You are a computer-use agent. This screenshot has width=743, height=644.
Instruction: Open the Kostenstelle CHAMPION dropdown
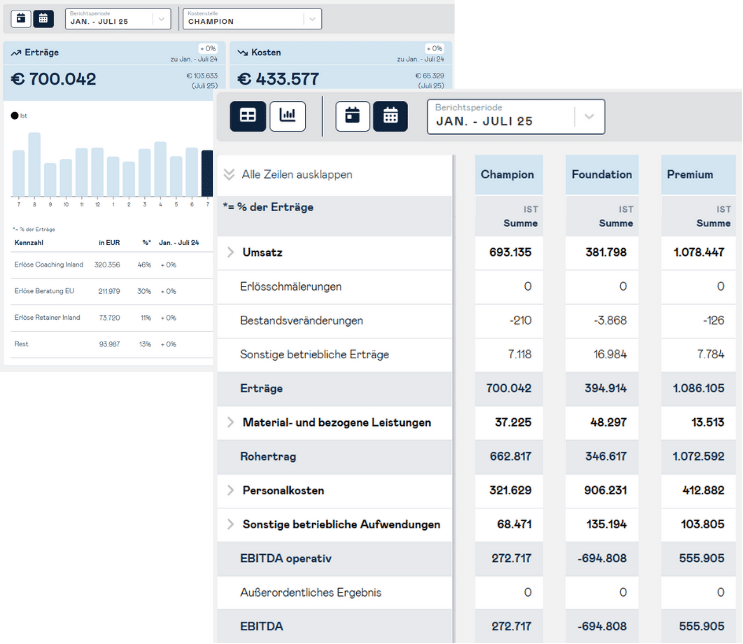(x=252, y=18)
